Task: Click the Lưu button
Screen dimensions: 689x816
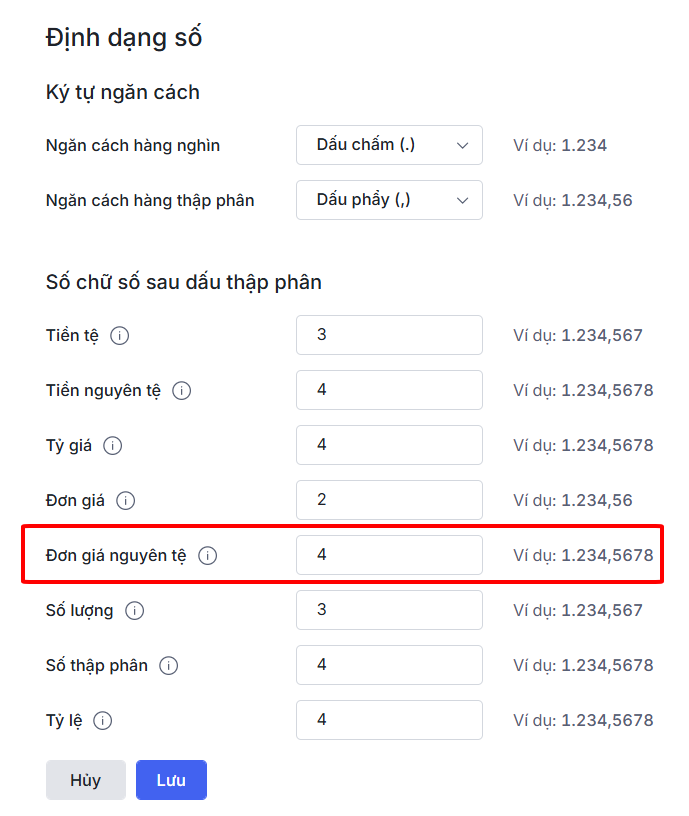Action: pyautogui.click(x=171, y=781)
